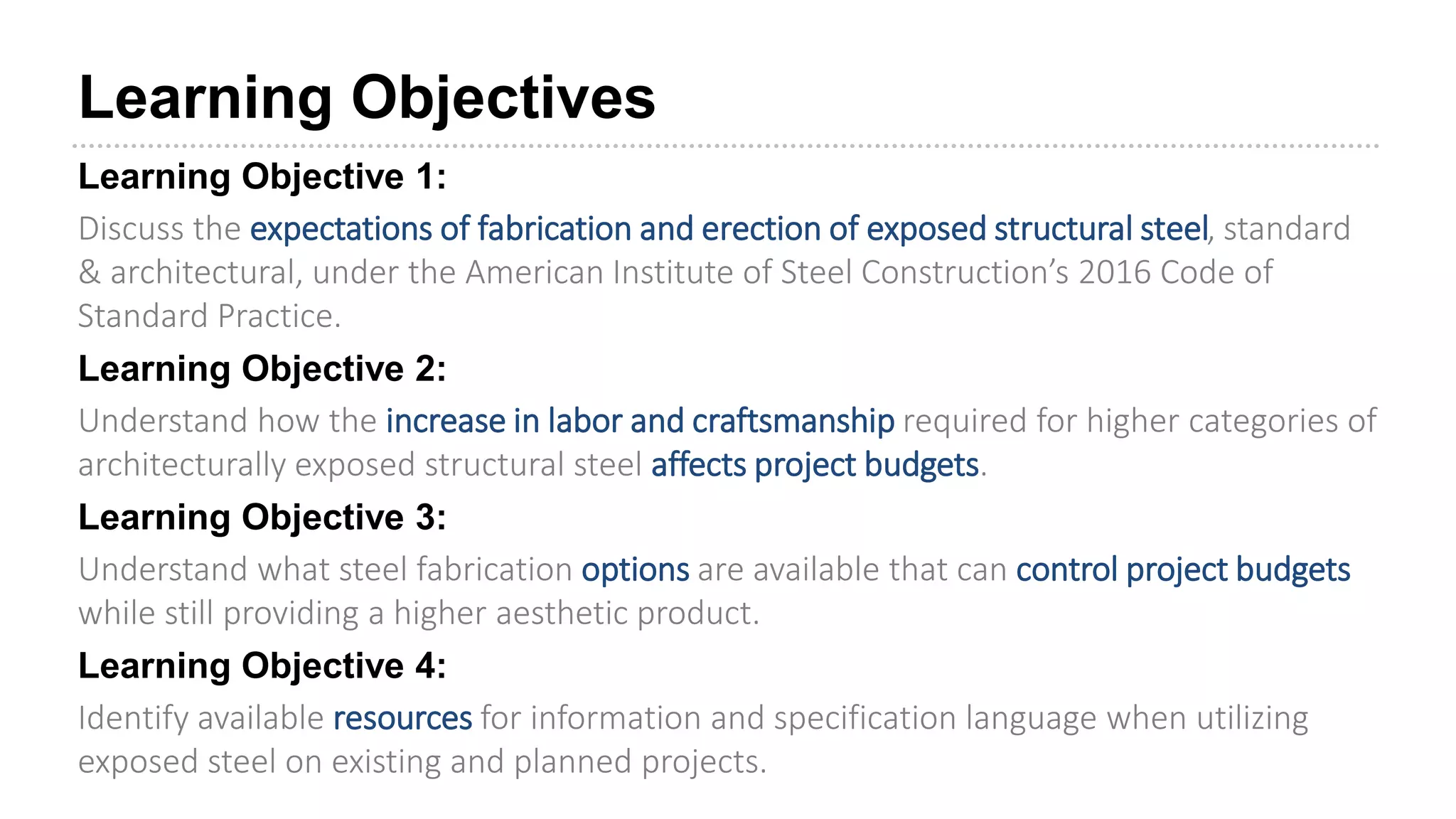Click the 'Learning Objective 4:' heading

(x=262, y=665)
